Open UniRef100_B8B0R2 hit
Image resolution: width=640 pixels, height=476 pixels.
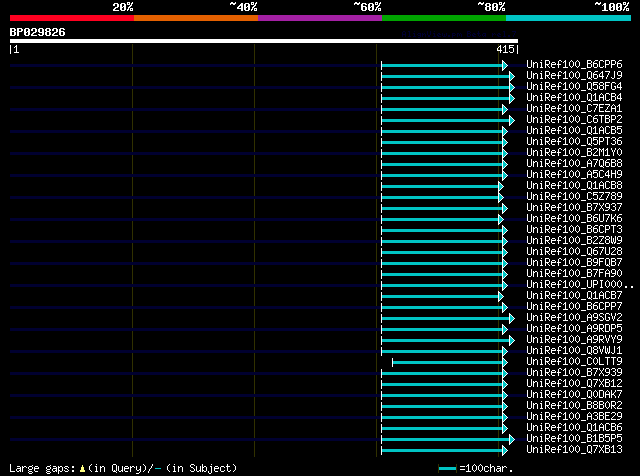click(x=574, y=406)
